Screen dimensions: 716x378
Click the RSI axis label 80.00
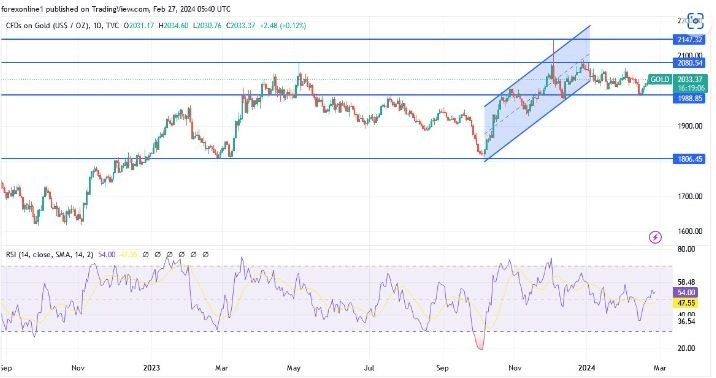(x=687, y=249)
